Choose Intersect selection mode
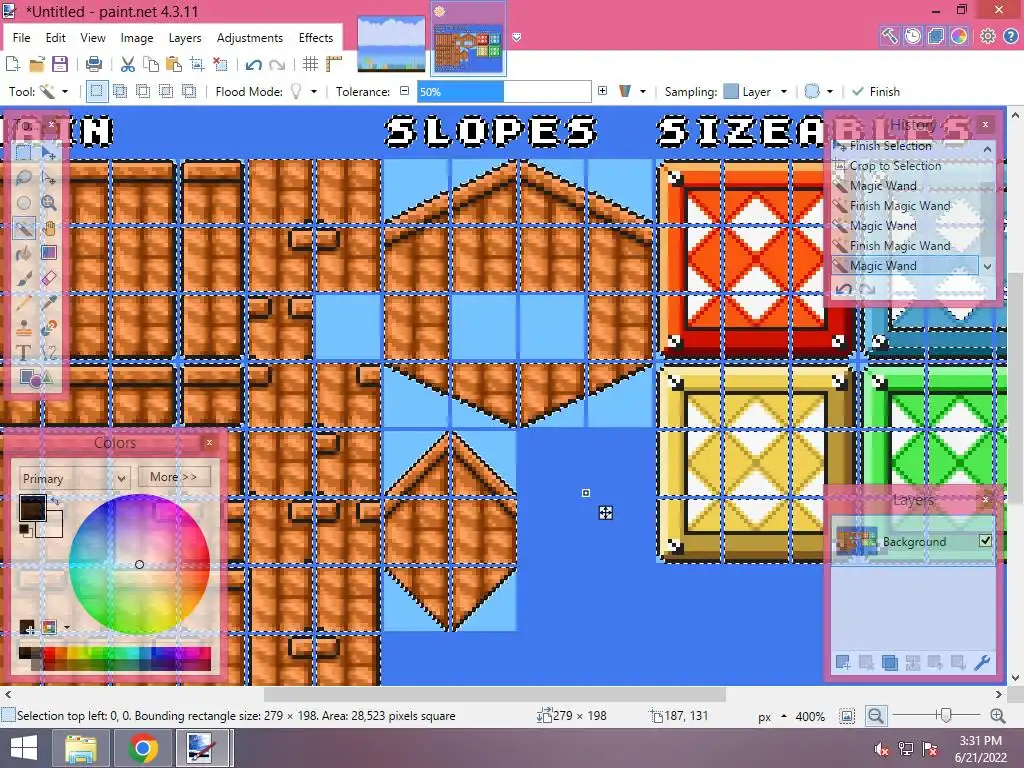This screenshot has width=1024, height=768. (x=166, y=91)
